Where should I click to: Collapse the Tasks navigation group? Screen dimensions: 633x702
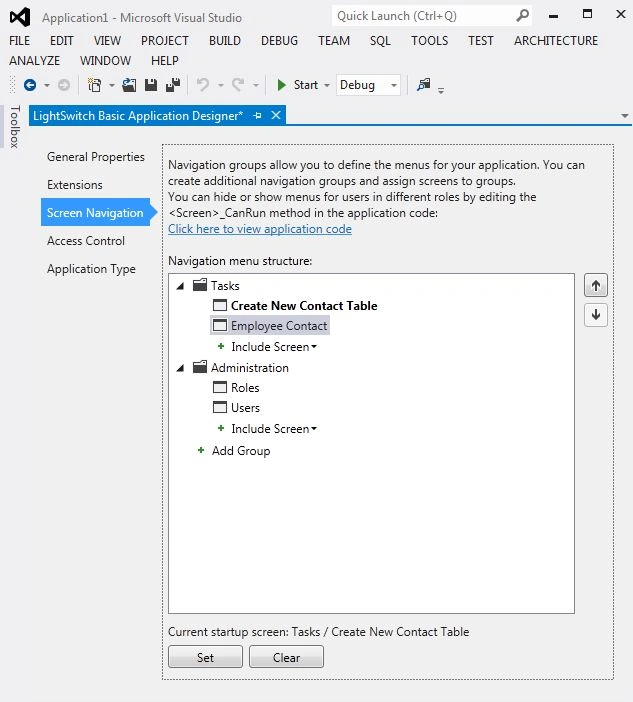180,286
